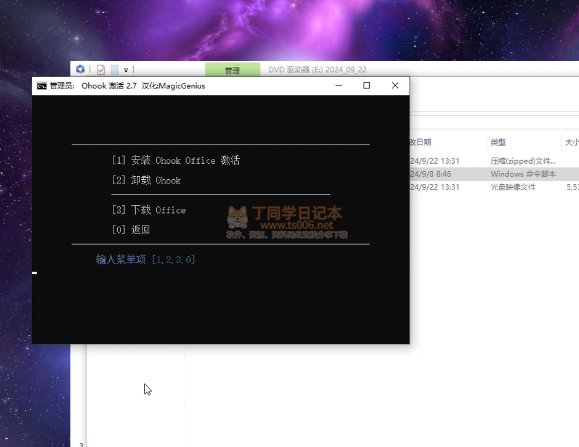Open the green 管理 ribbon tab
Screen dimensions: 579x447
click(x=232, y=69)
